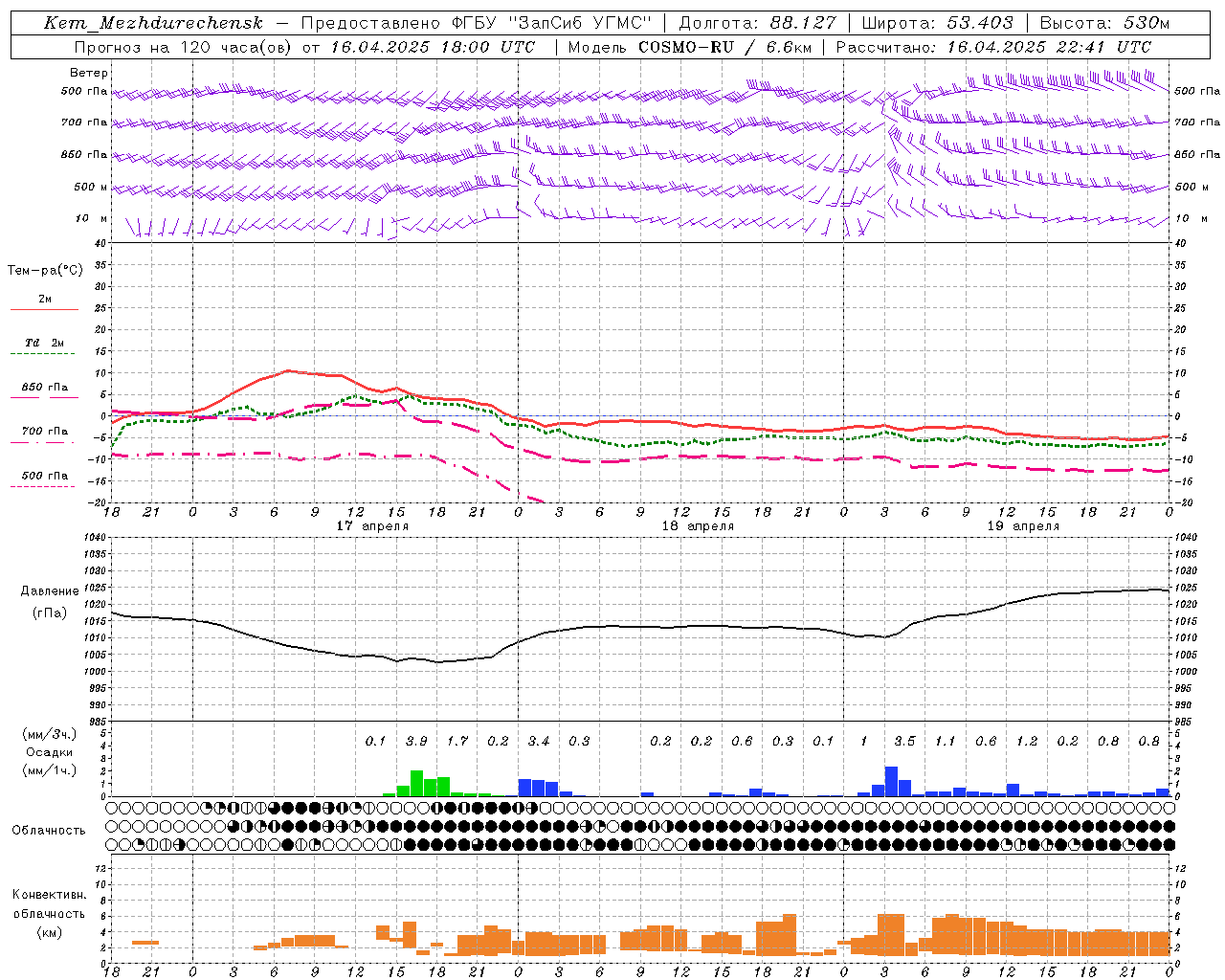Select the Долгота: 88.127 value

pos(757,23)
